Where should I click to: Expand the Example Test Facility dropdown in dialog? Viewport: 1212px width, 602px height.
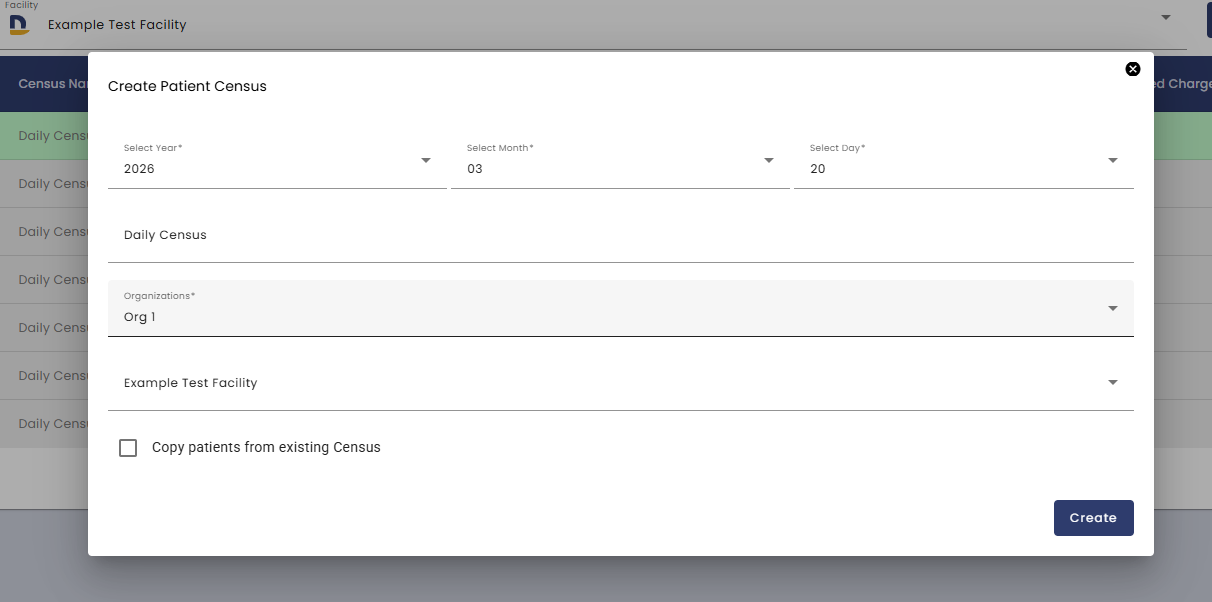(1113, 382)
